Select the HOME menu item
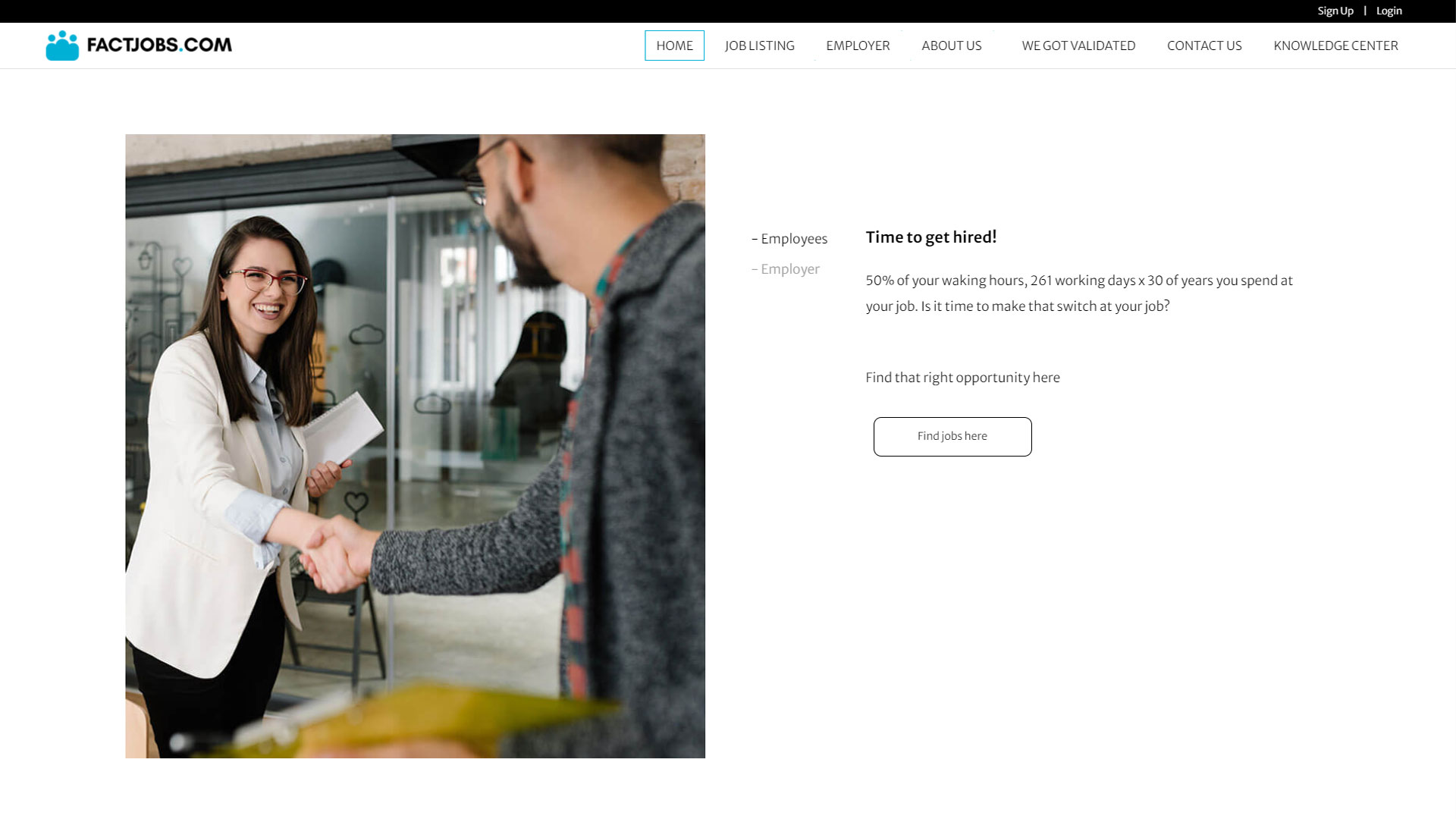1456x819 pixels. coord(674,45)
